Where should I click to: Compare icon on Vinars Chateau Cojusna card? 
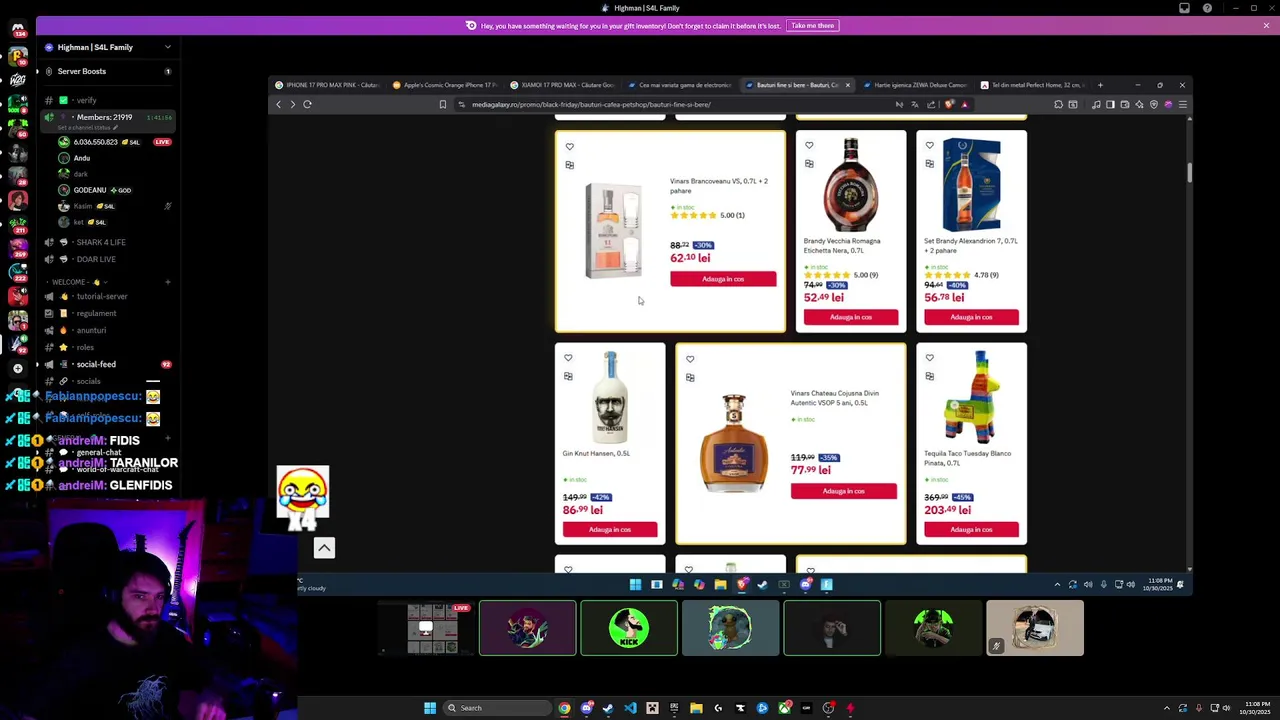point(689,378)
